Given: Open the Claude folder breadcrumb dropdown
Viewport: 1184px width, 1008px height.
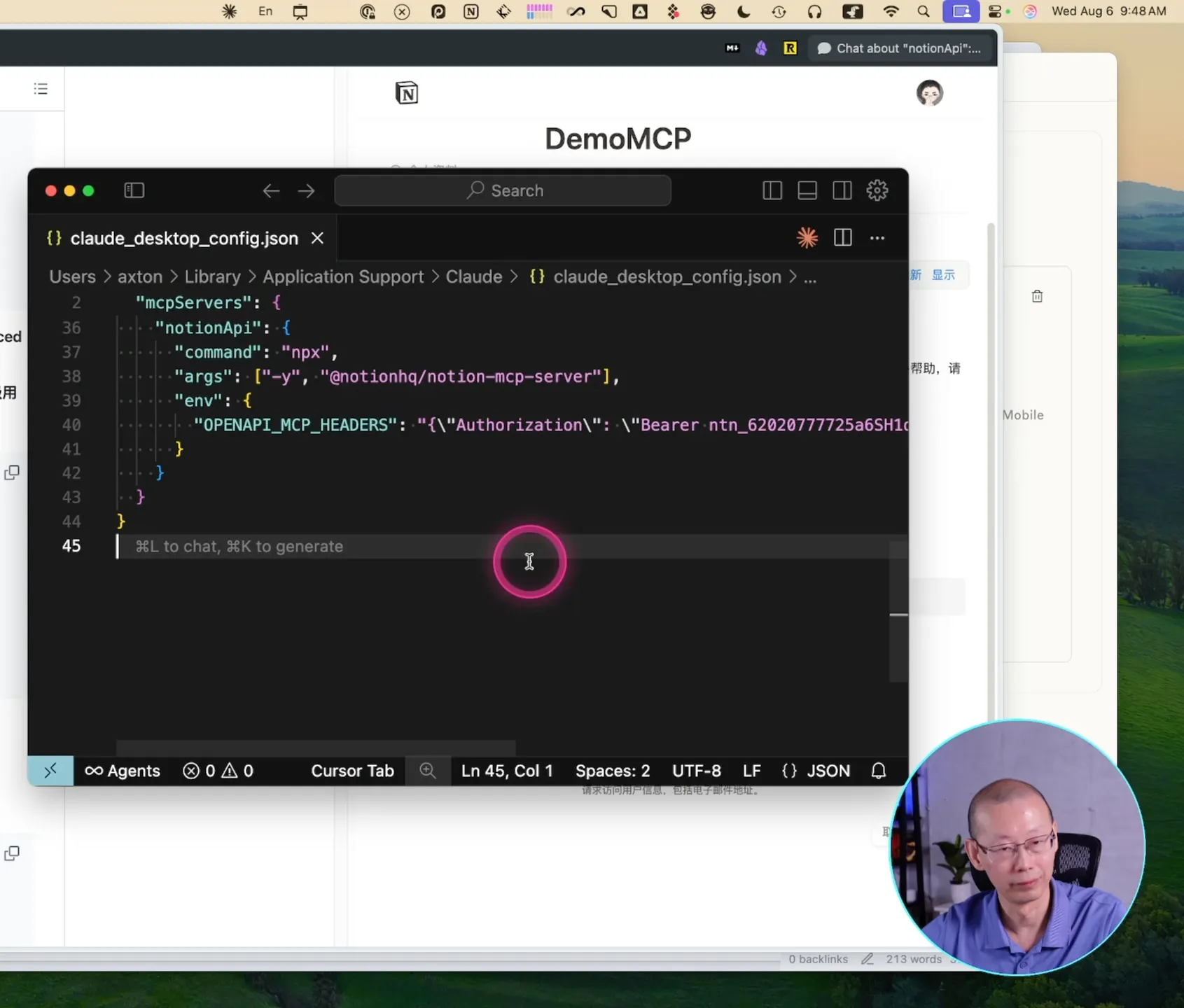Looking at the screenshot, I should tap(474, 277).
